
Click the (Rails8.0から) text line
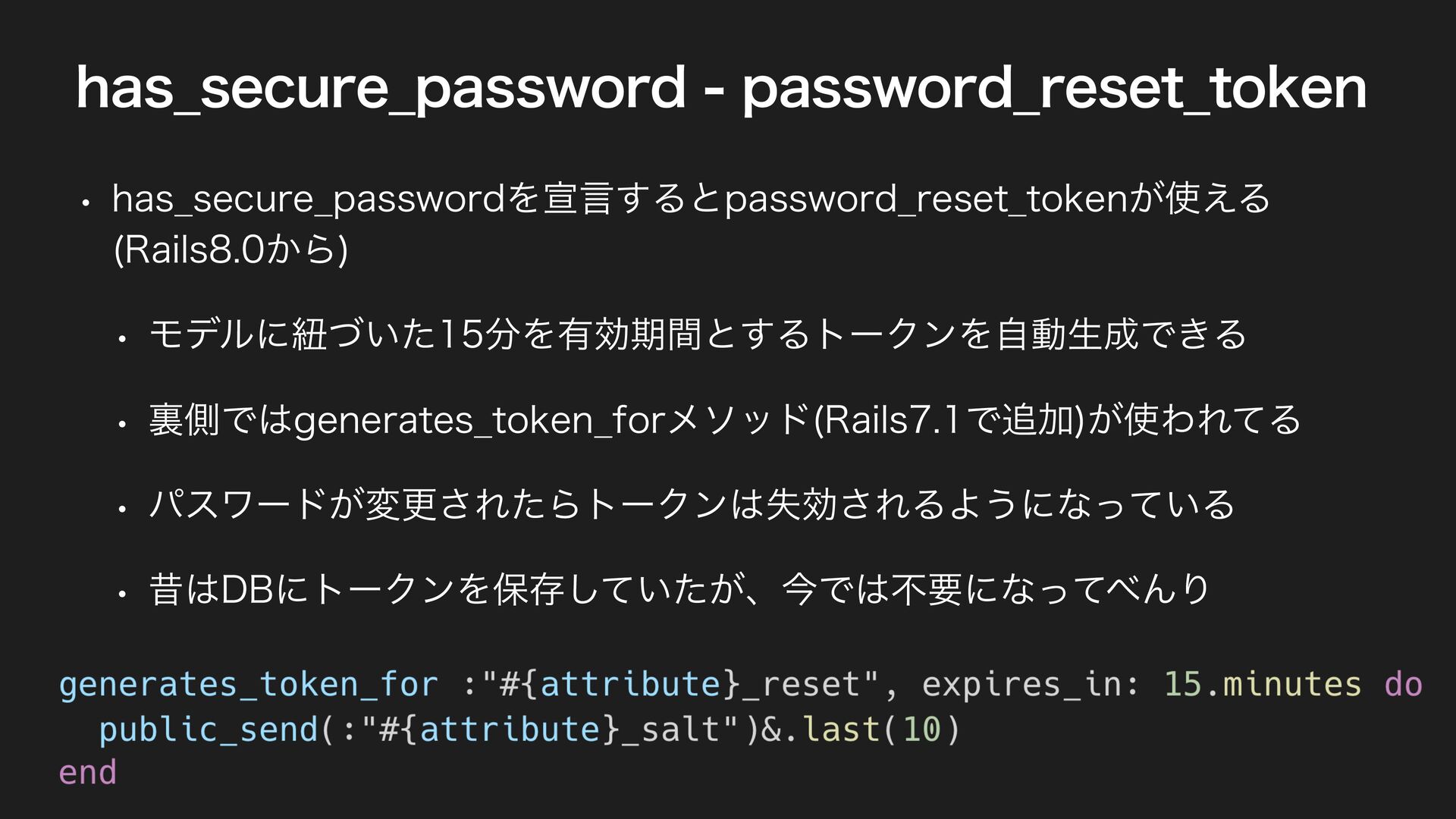tap(231, 250)
